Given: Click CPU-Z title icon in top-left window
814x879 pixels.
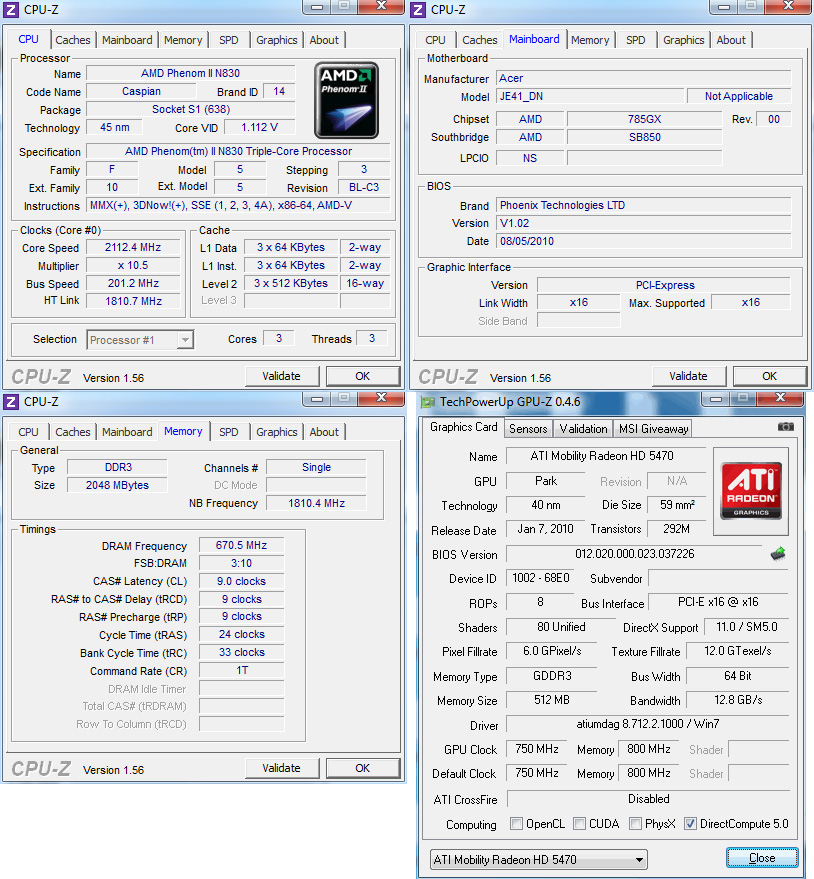Looking at the screenshot, I should click(x=11, y=10).
